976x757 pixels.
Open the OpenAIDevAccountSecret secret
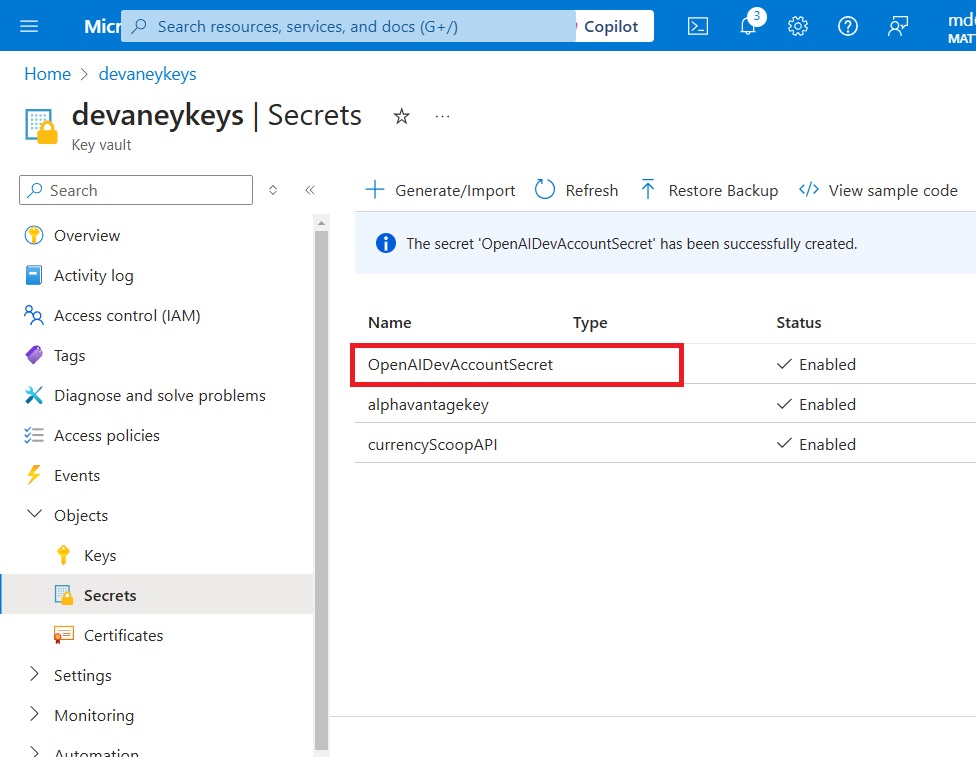coord(460,364)
